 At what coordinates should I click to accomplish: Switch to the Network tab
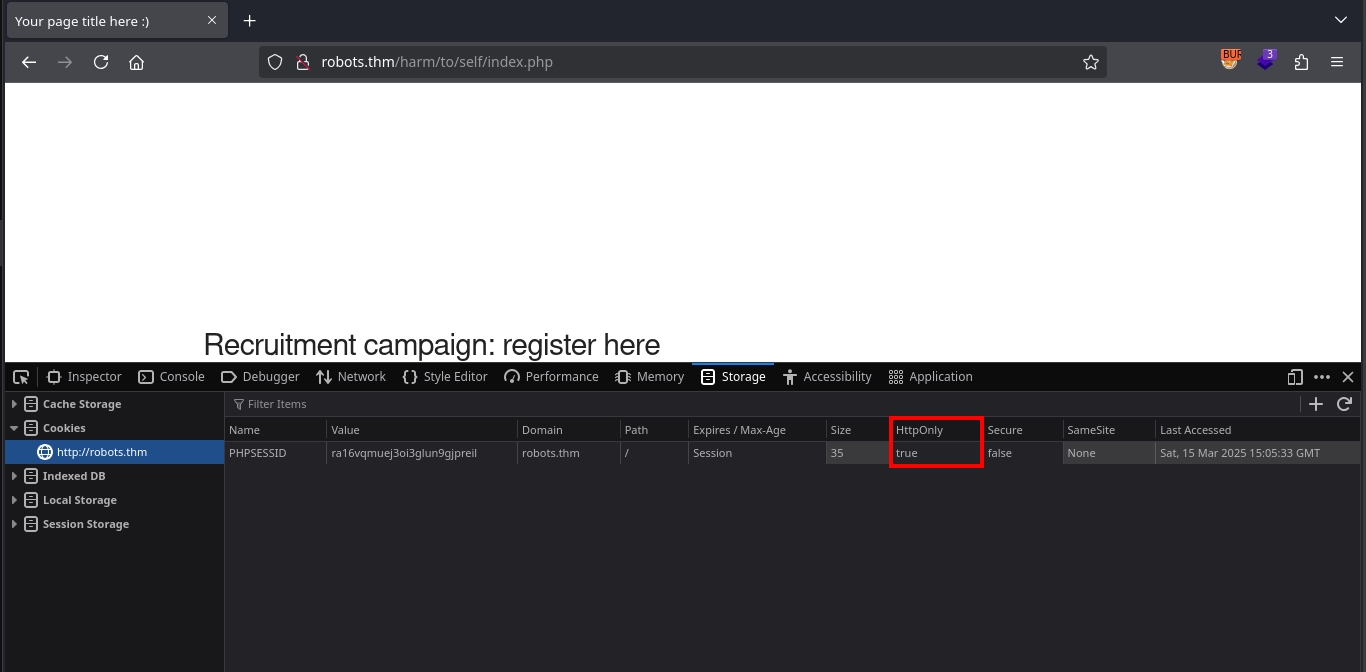pos(351,377)
